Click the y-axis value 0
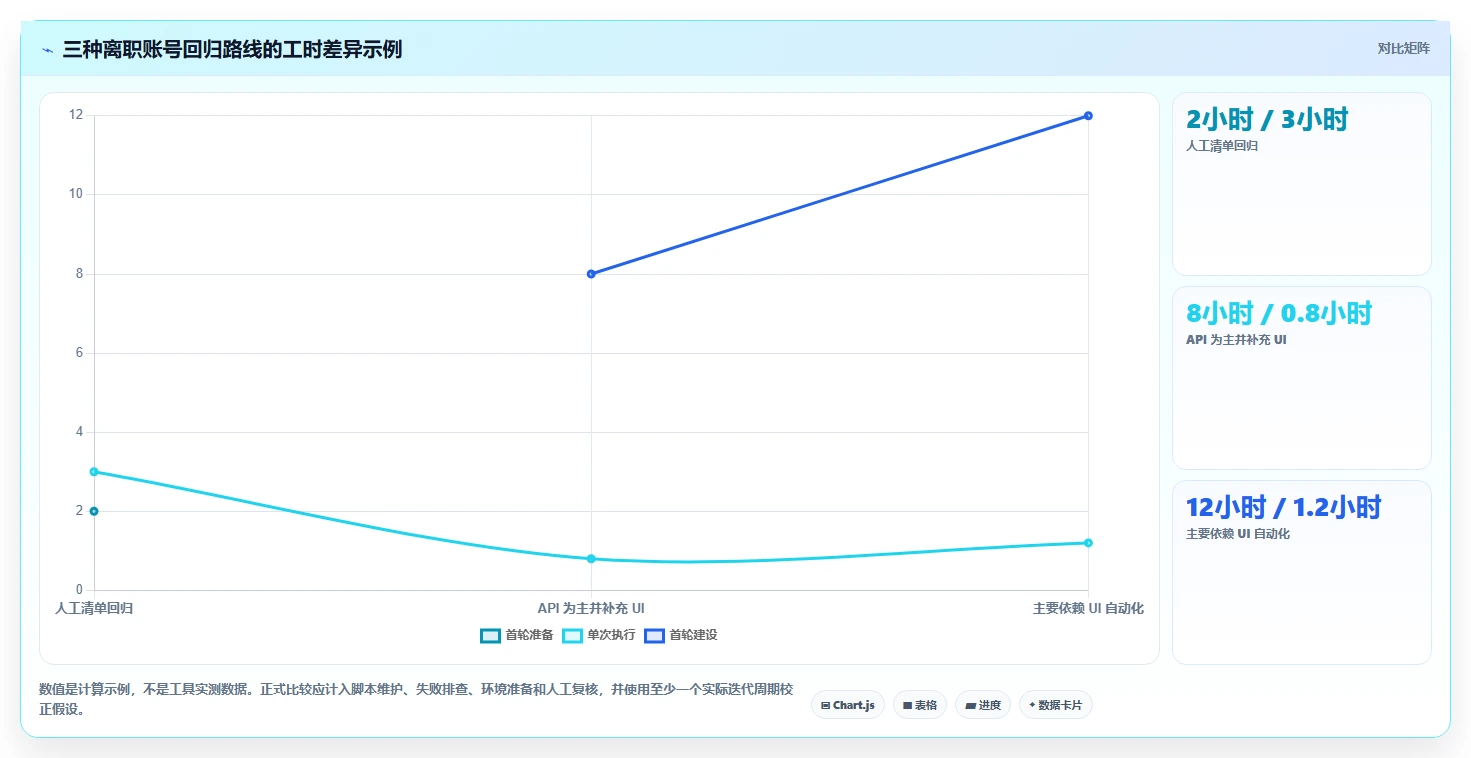The image size is (1471, 758). 79,590
